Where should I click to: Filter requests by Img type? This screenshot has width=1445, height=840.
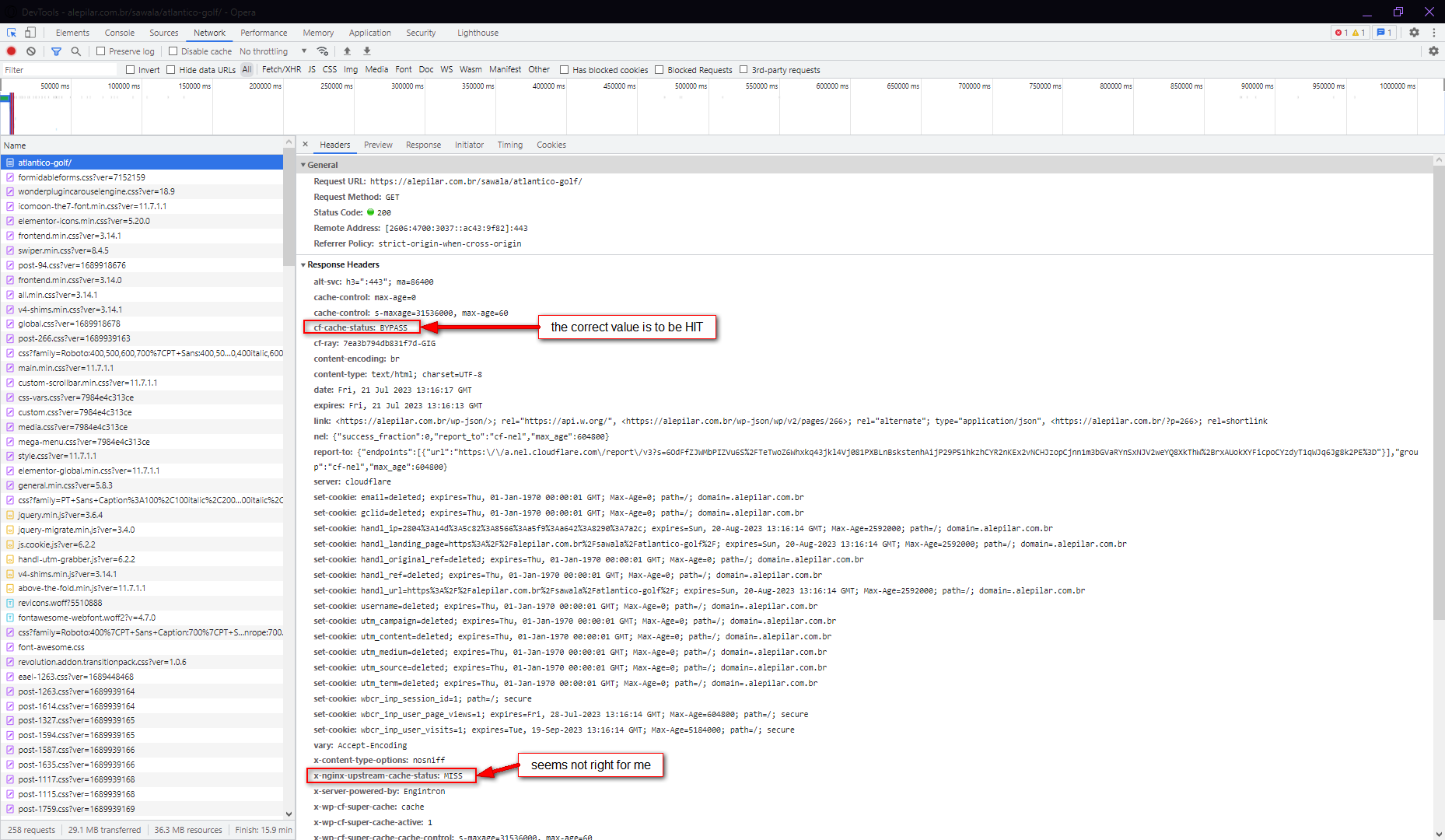351,70
